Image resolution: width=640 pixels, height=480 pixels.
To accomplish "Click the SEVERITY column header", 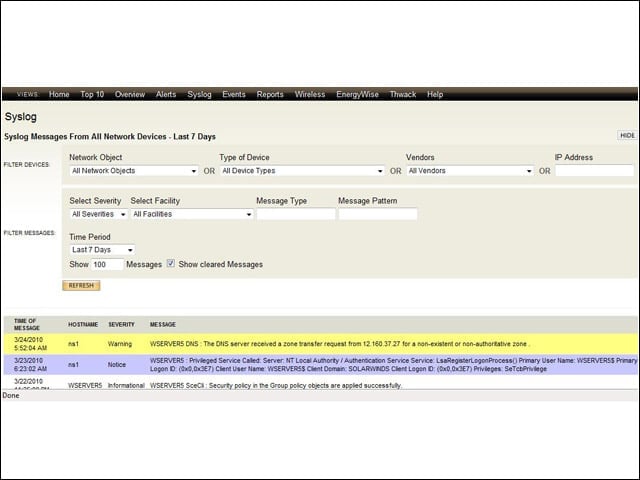I will 121,324.
